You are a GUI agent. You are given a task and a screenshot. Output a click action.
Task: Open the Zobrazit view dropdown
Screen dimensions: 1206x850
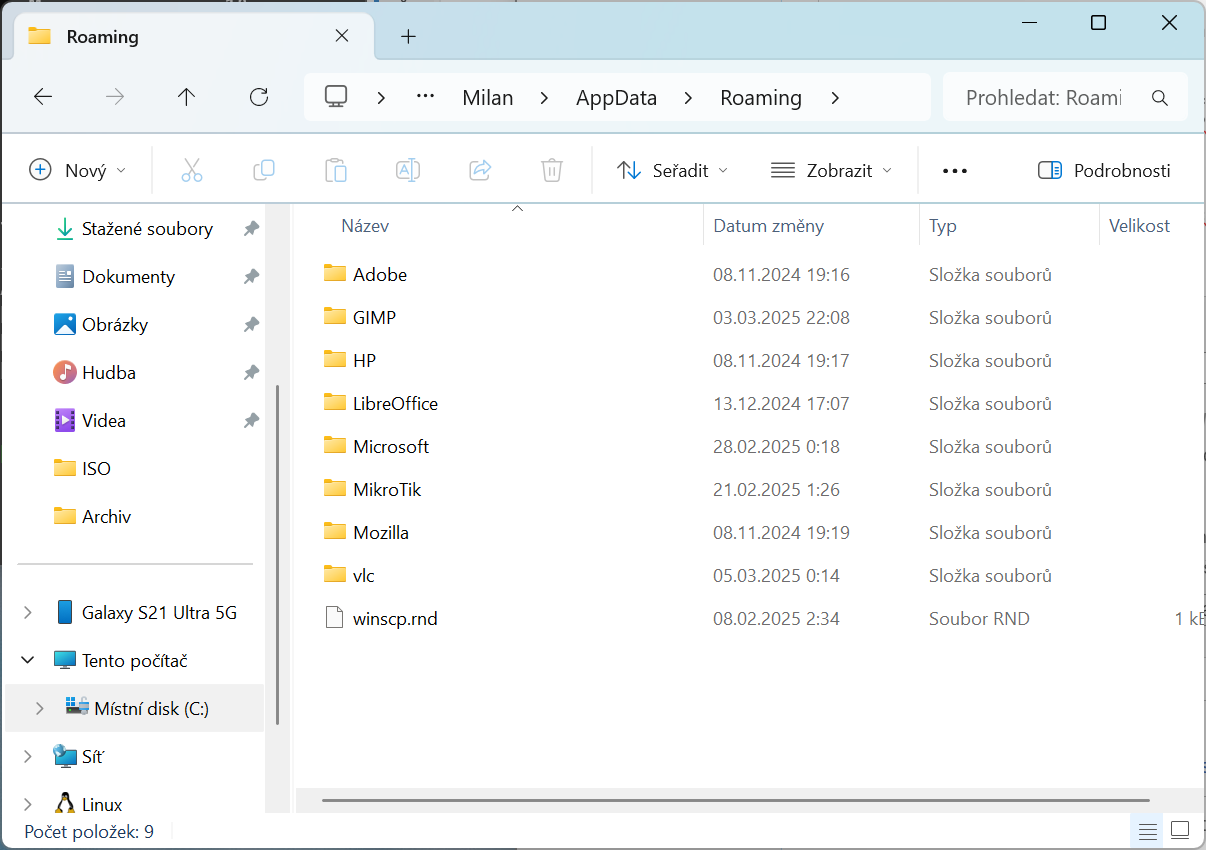[831, 171]
